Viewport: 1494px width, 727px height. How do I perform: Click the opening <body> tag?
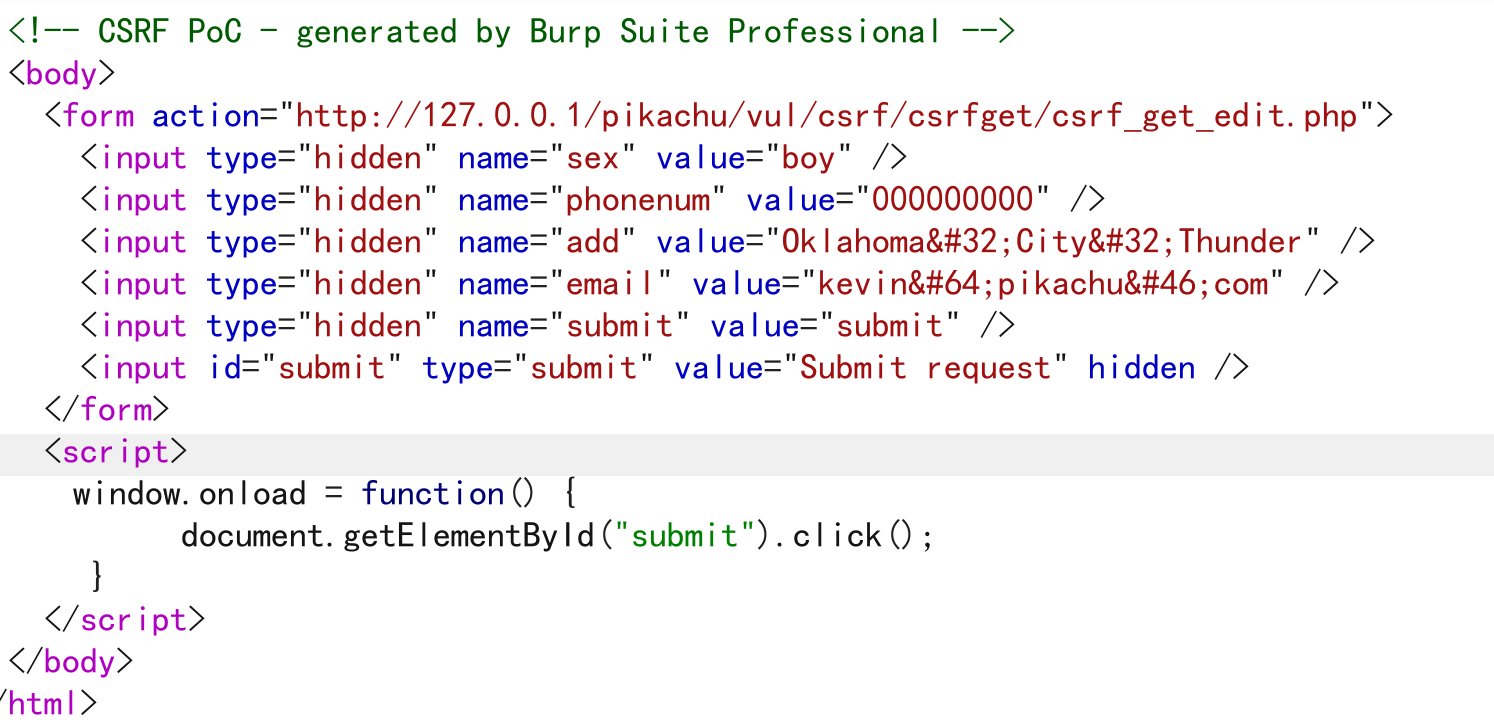point(62,73)
